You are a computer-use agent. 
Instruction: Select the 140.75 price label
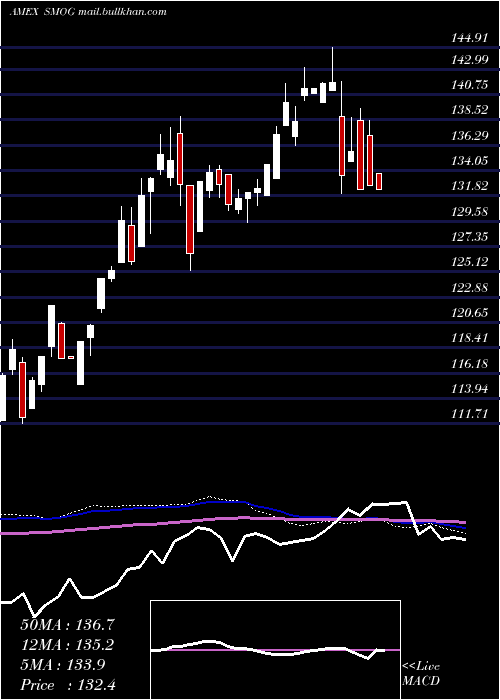tap(470, 85)
